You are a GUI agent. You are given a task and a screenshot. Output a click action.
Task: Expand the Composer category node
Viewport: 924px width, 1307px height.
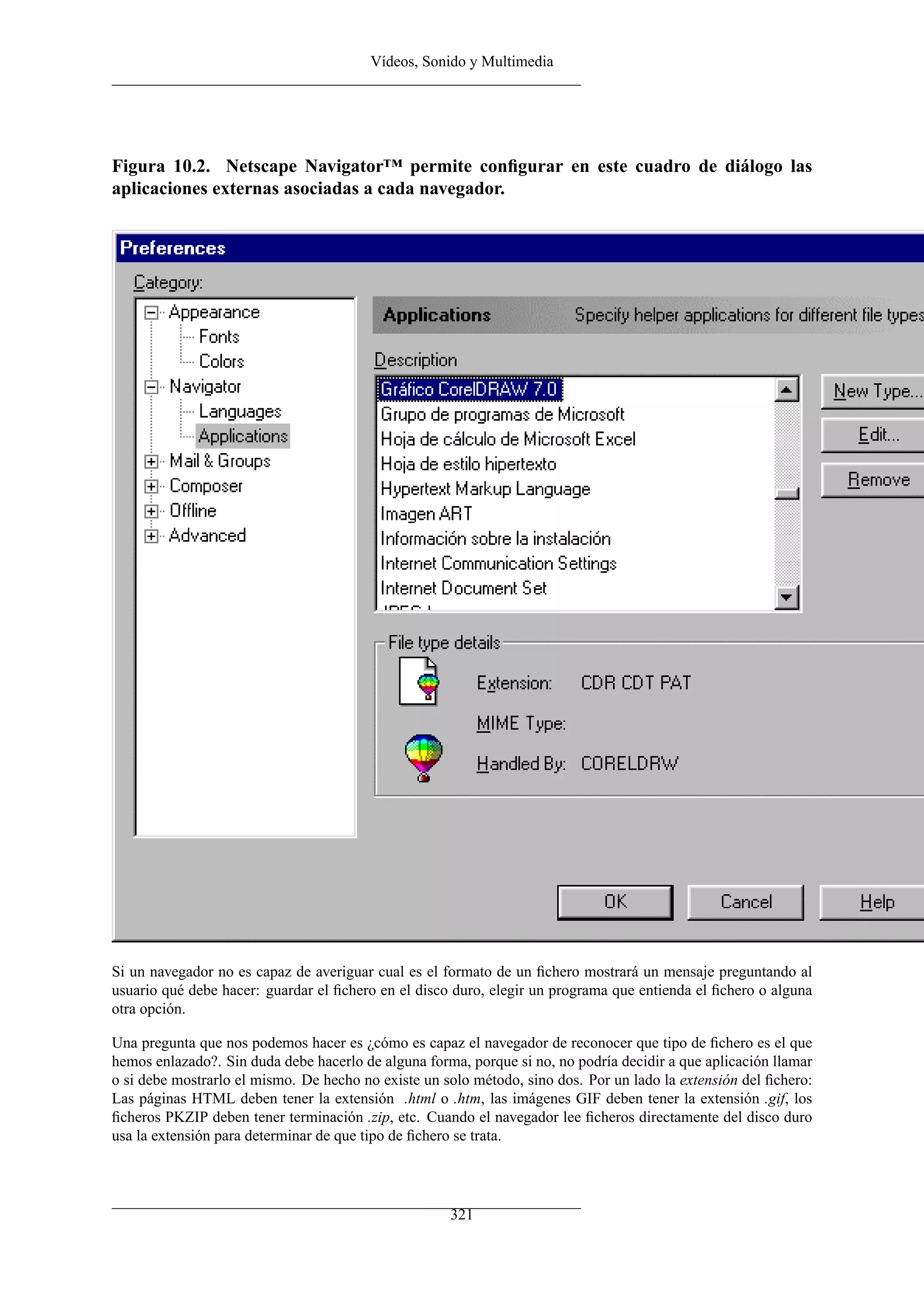(151, 486)
